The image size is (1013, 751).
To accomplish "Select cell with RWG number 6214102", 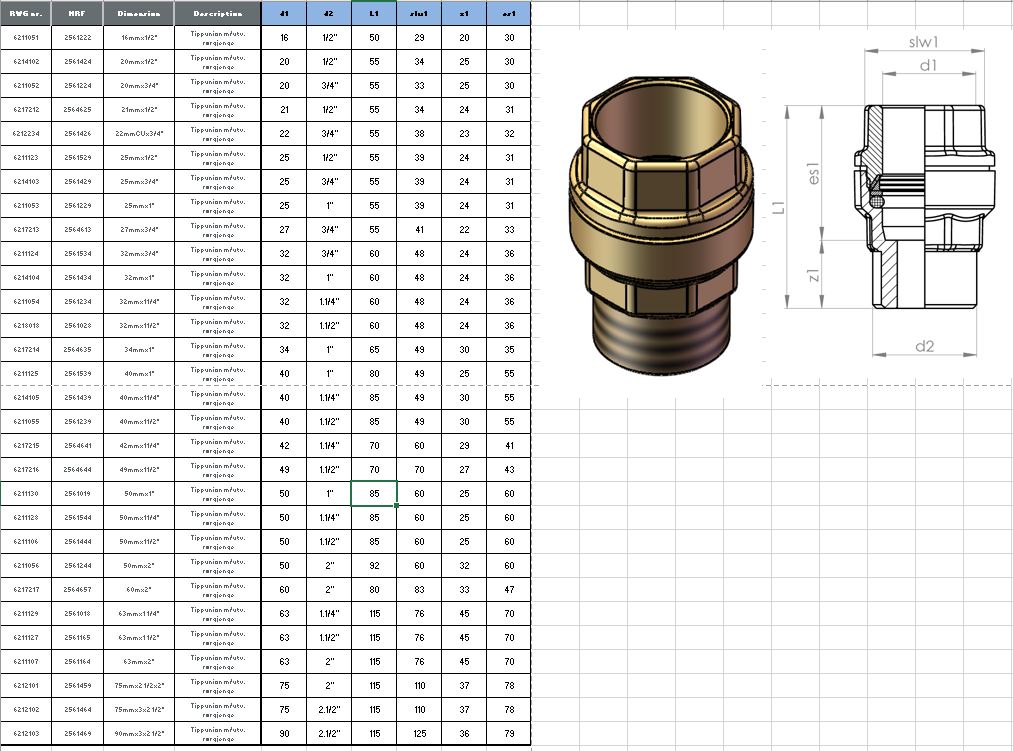I will click(x=26, y=61).
